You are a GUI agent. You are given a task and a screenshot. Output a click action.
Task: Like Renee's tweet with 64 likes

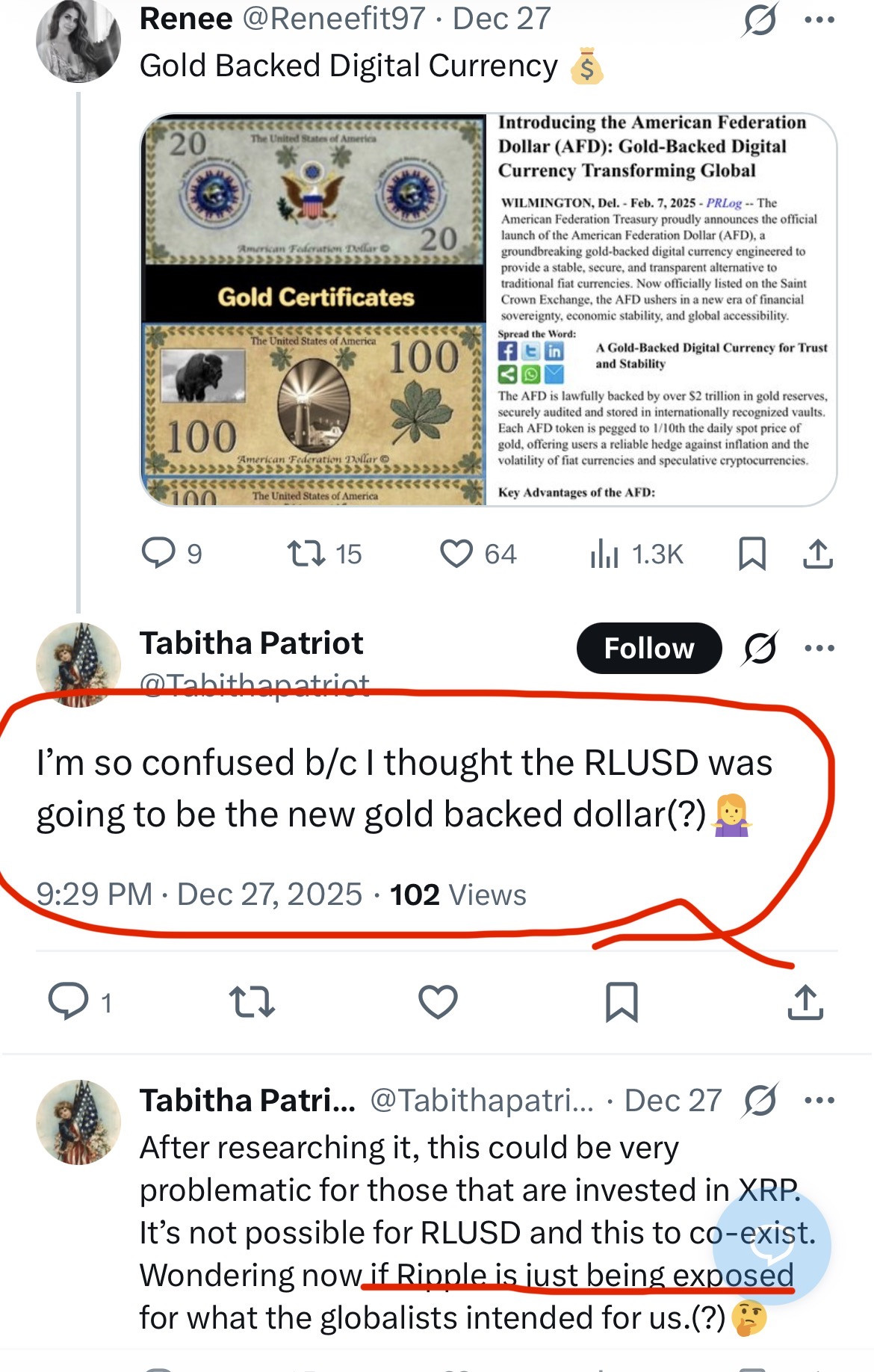point(456,554)
